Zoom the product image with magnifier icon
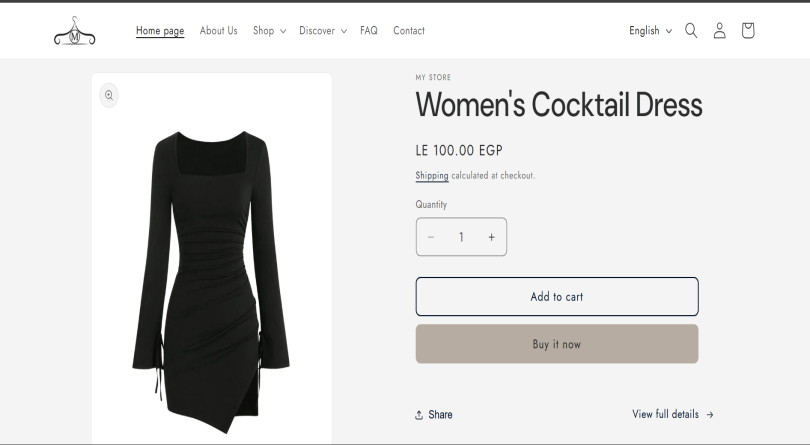Image resolution: width=810 pixels, height=445 pixels. [109, 95]
